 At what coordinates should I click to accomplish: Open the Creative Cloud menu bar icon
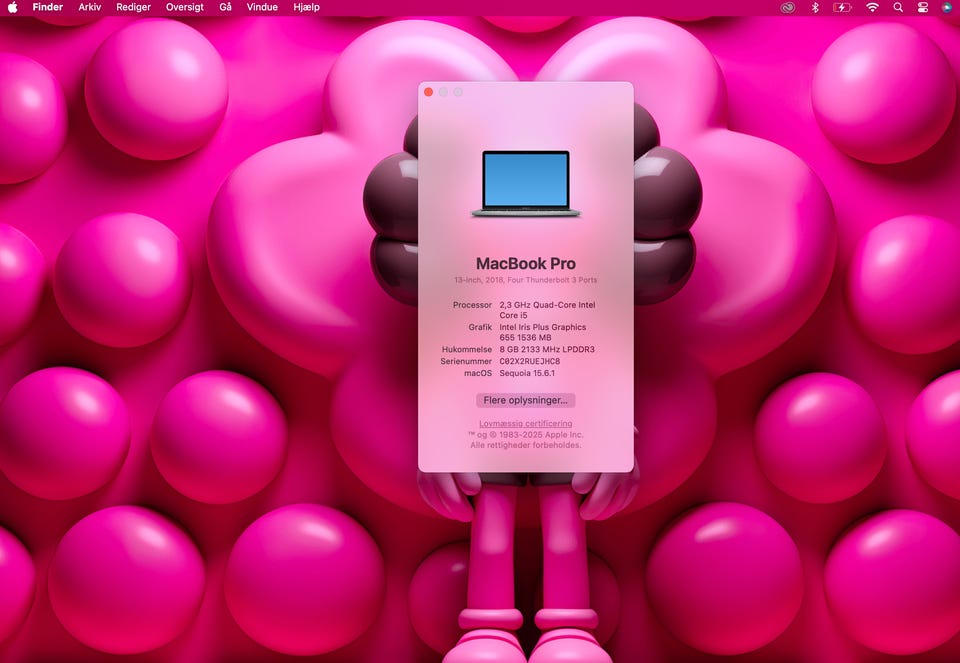pos(787,7)
